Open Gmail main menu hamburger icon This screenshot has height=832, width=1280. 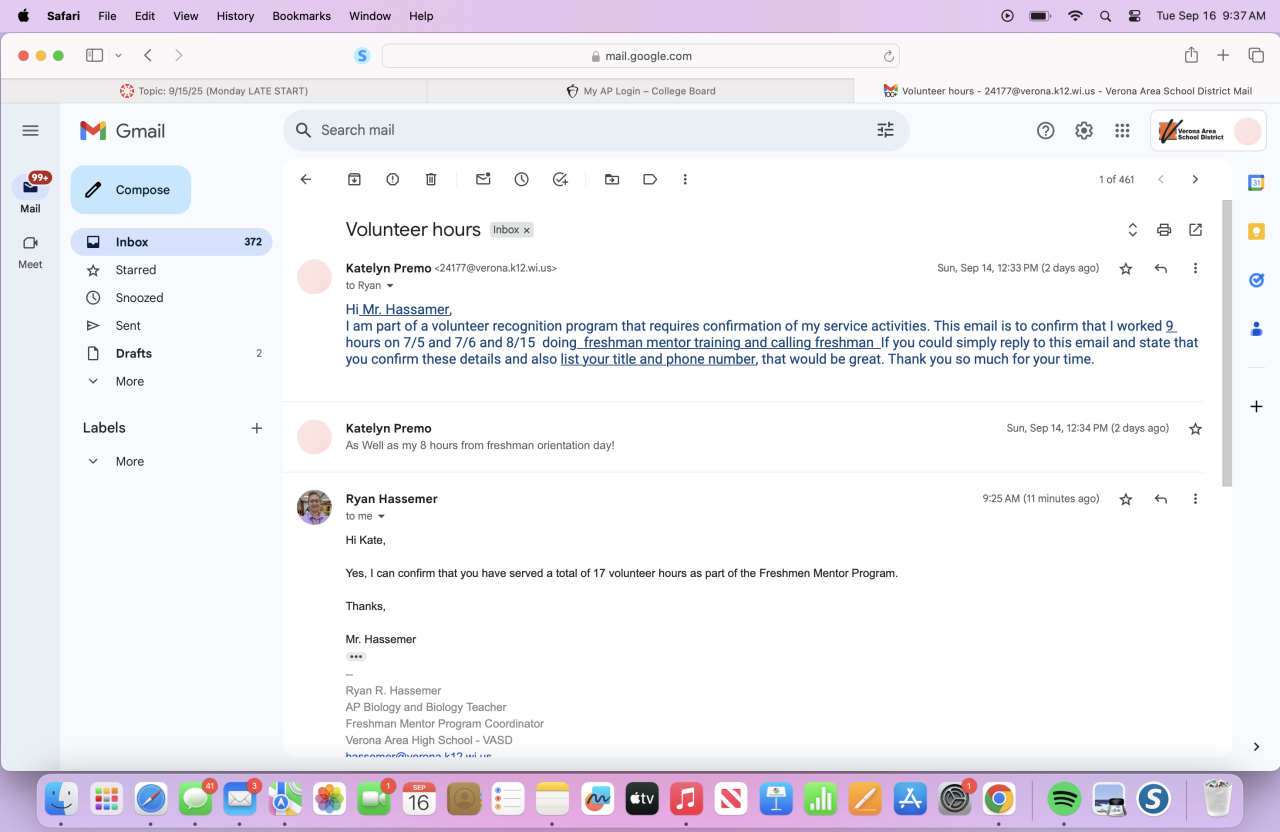tap(30, 130)
